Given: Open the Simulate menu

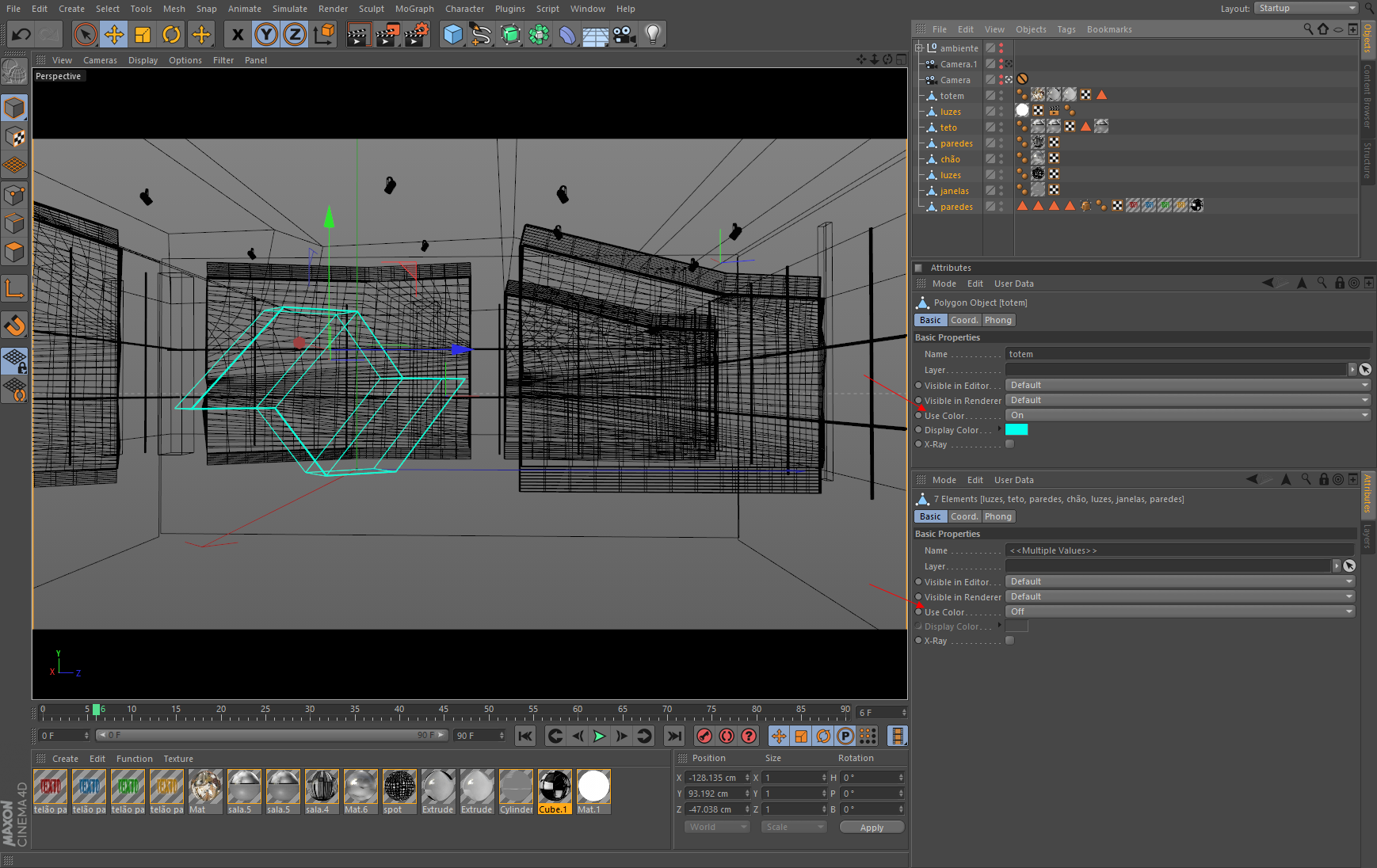Looking at the screenshot, I should point(290,9).
